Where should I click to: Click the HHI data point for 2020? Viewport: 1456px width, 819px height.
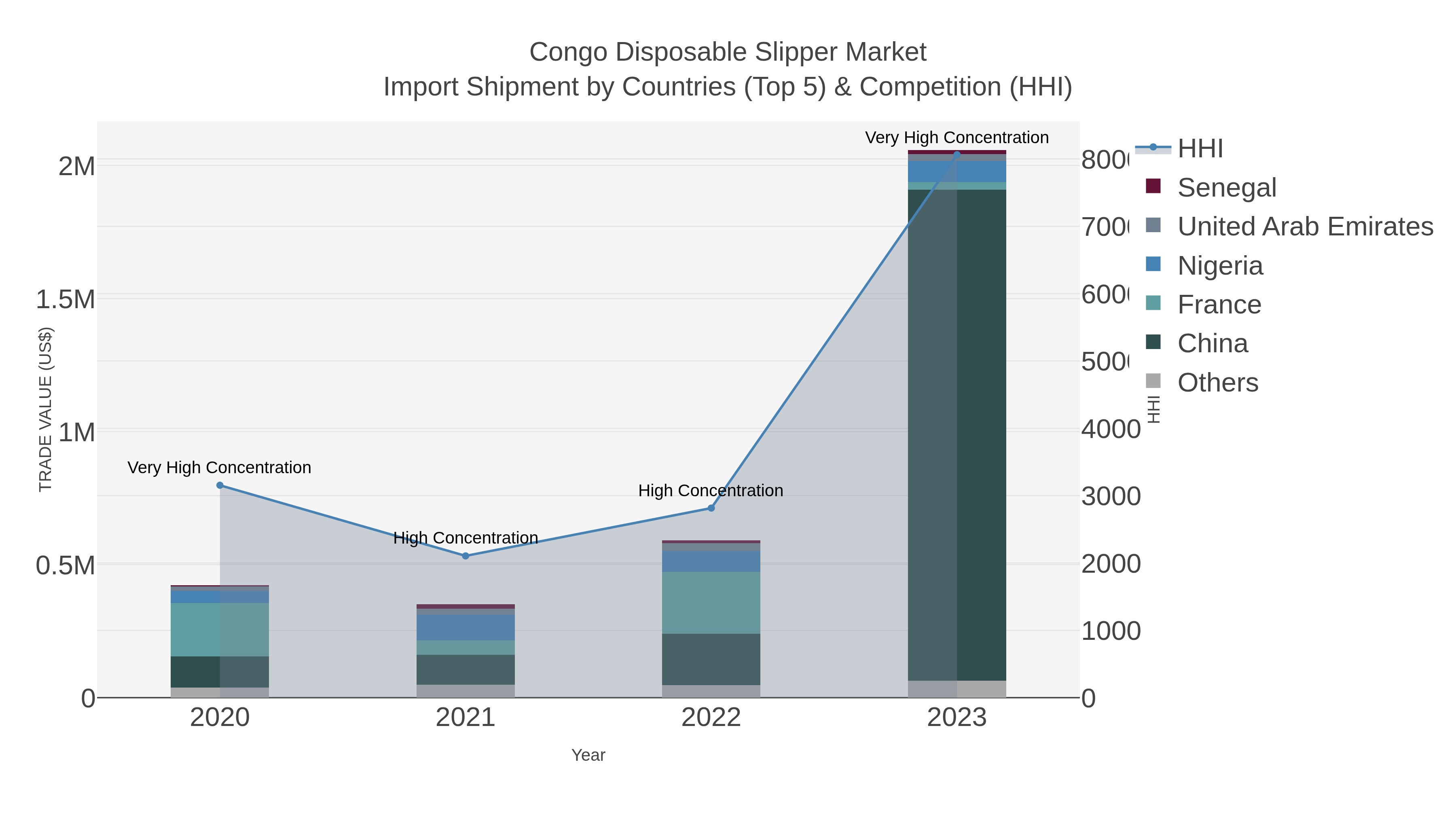tap(220, 485)
